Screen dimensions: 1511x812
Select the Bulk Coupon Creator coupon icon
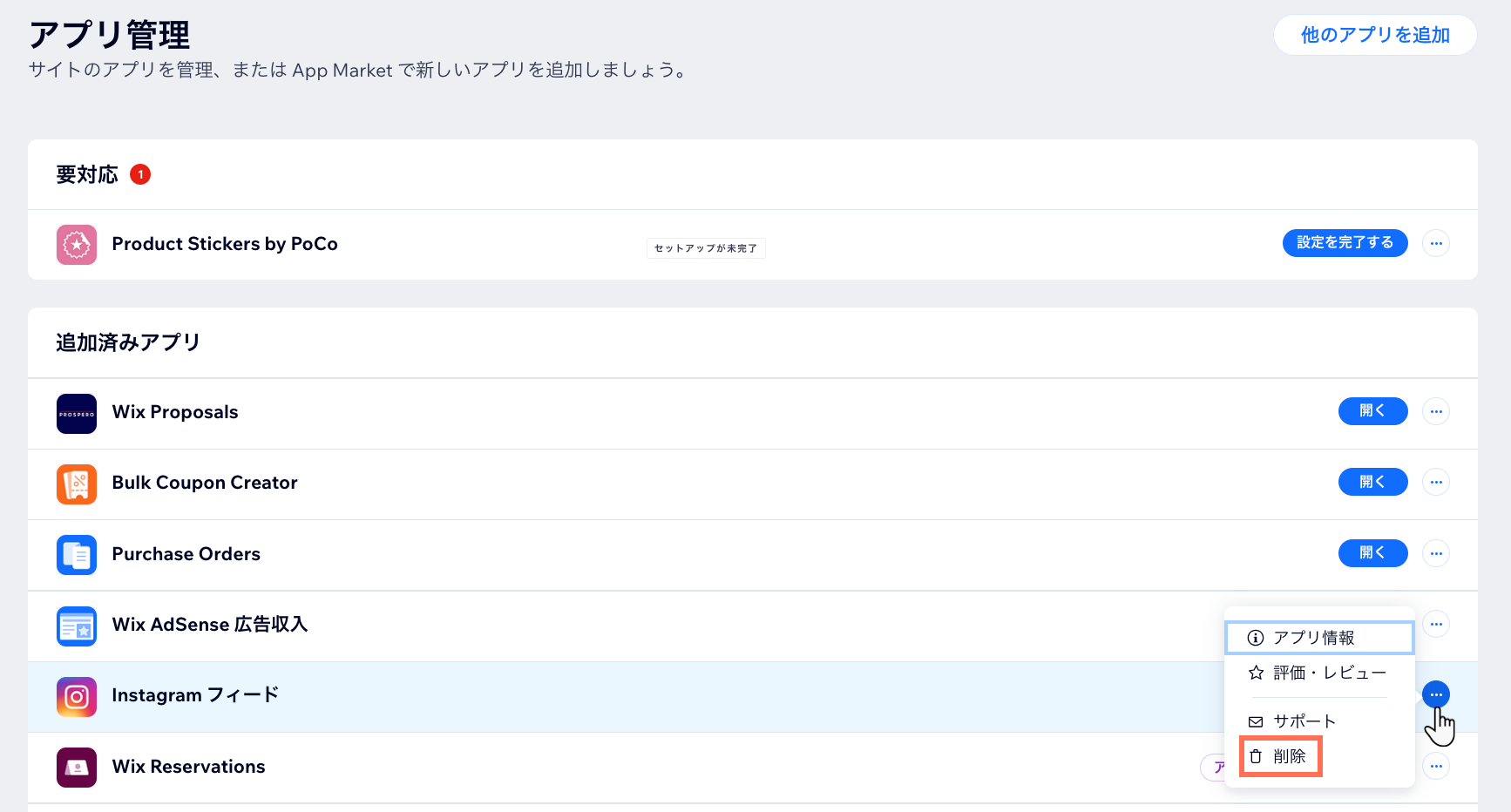click(x=77, y=484)
